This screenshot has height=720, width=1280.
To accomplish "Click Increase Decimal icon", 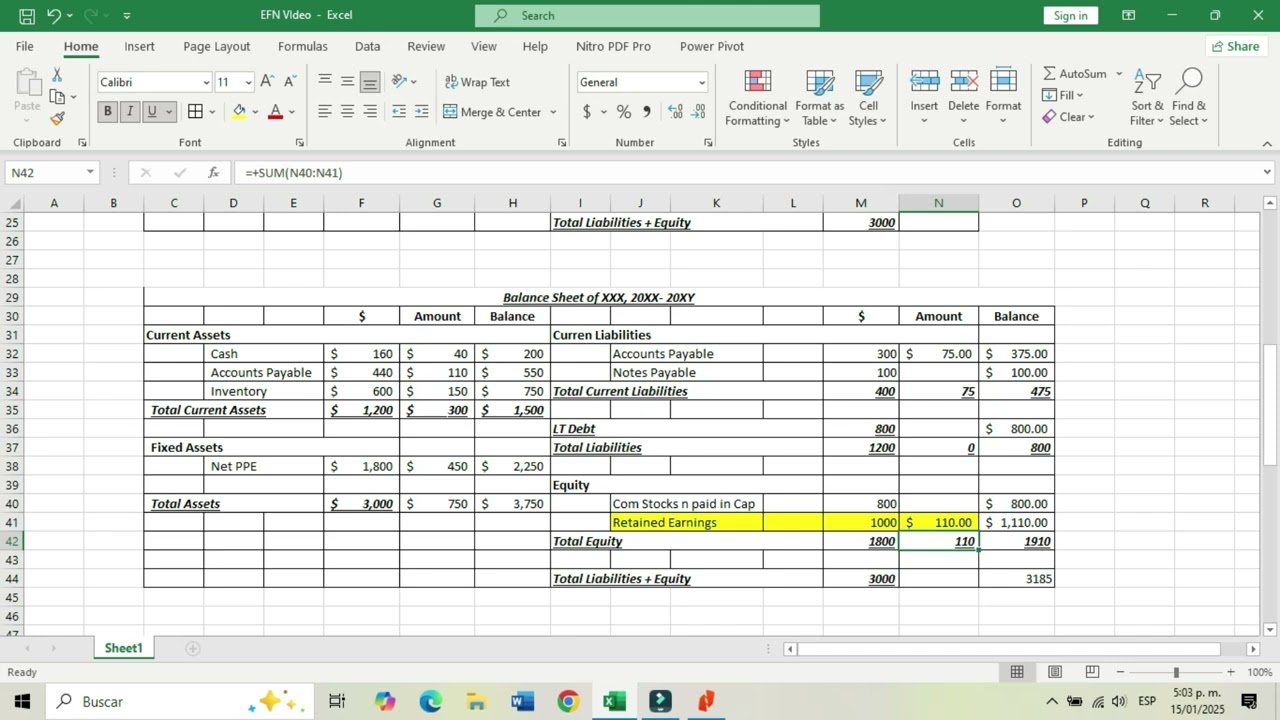I will [675, 112].
